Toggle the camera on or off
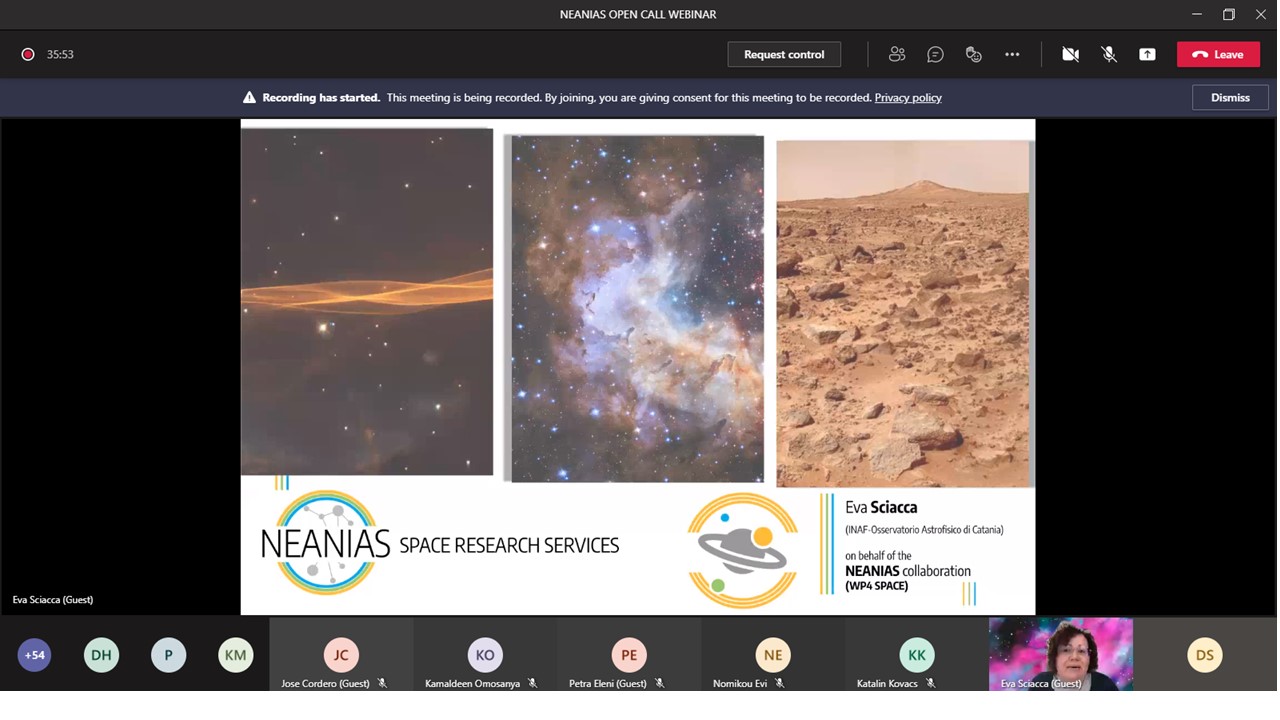The image size is (1280, 720). coord(1070,54)
